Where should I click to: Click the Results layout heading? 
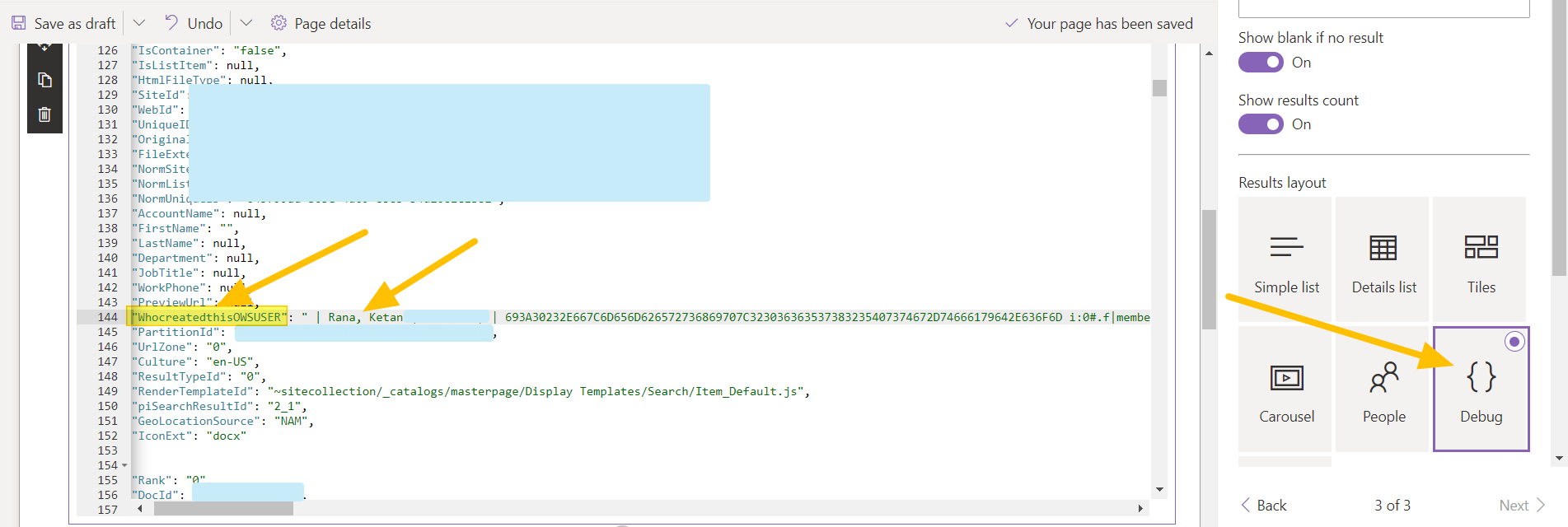click(1282, 183)
